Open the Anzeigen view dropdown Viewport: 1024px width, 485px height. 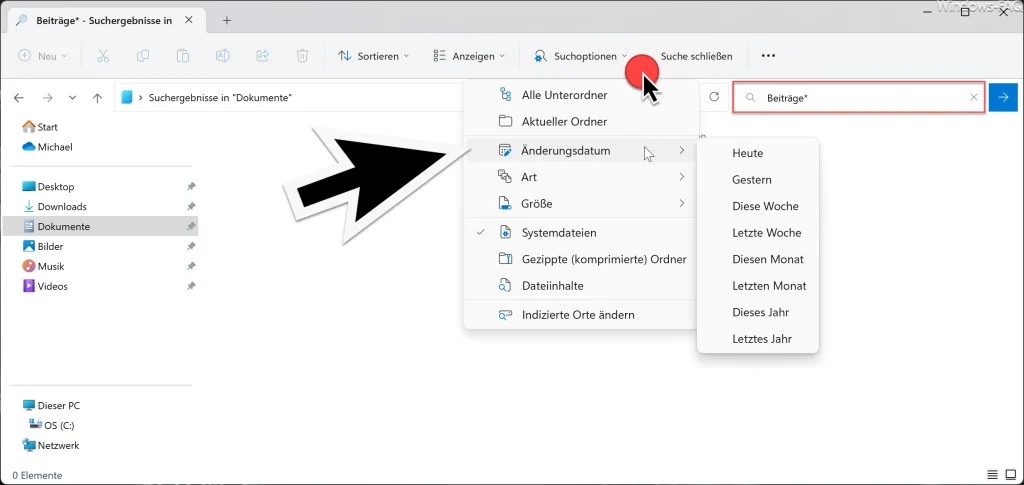pos(470,56)
